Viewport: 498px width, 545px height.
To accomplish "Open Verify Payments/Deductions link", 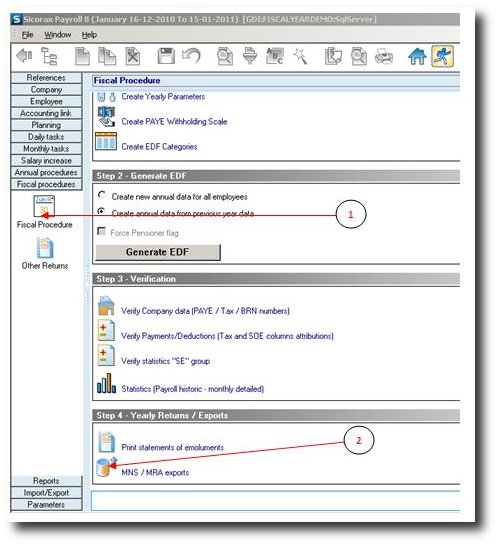I will click(227, 336).
